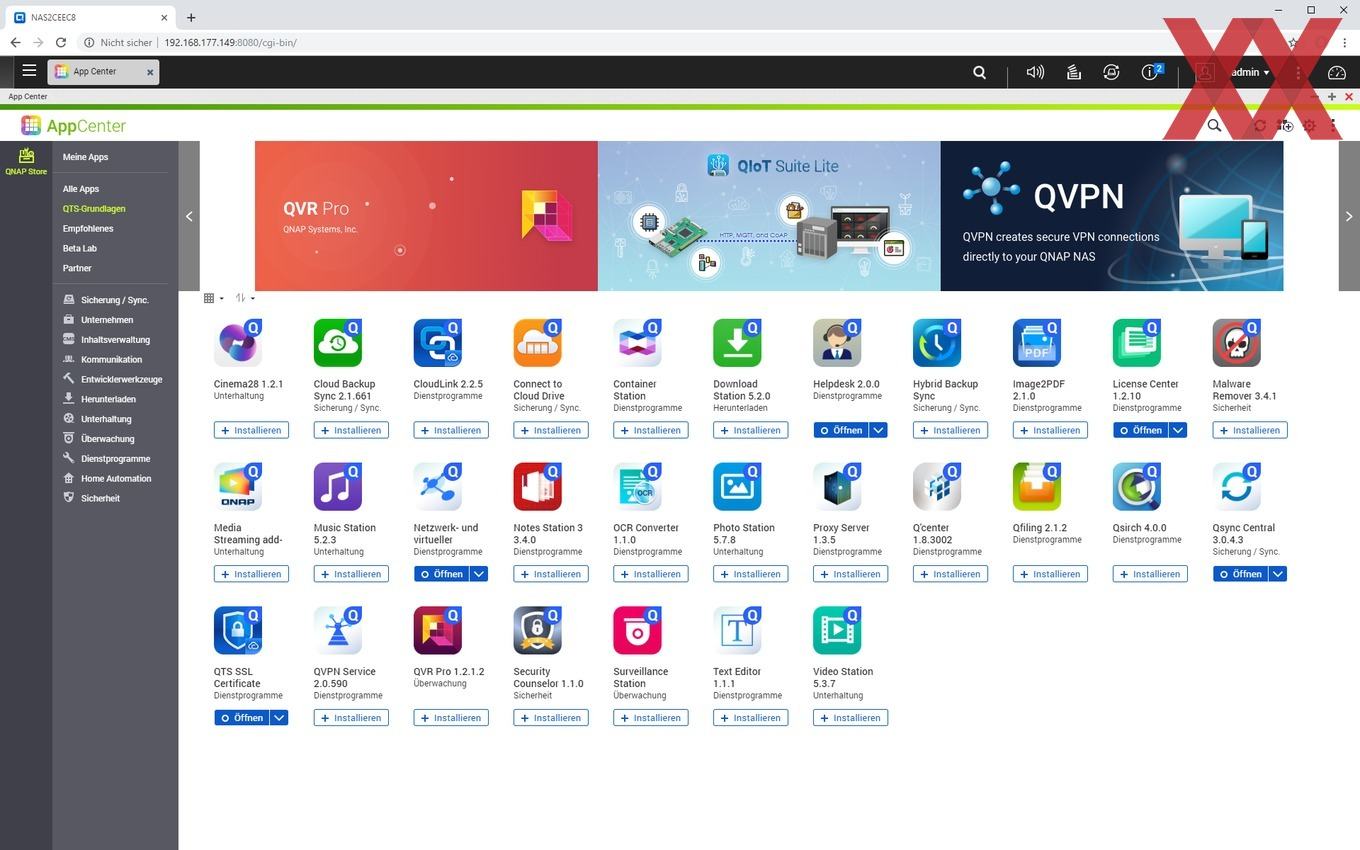Open the OCR Converter app icon
This screenshot has height=850, width=1360.
point(638,487)
